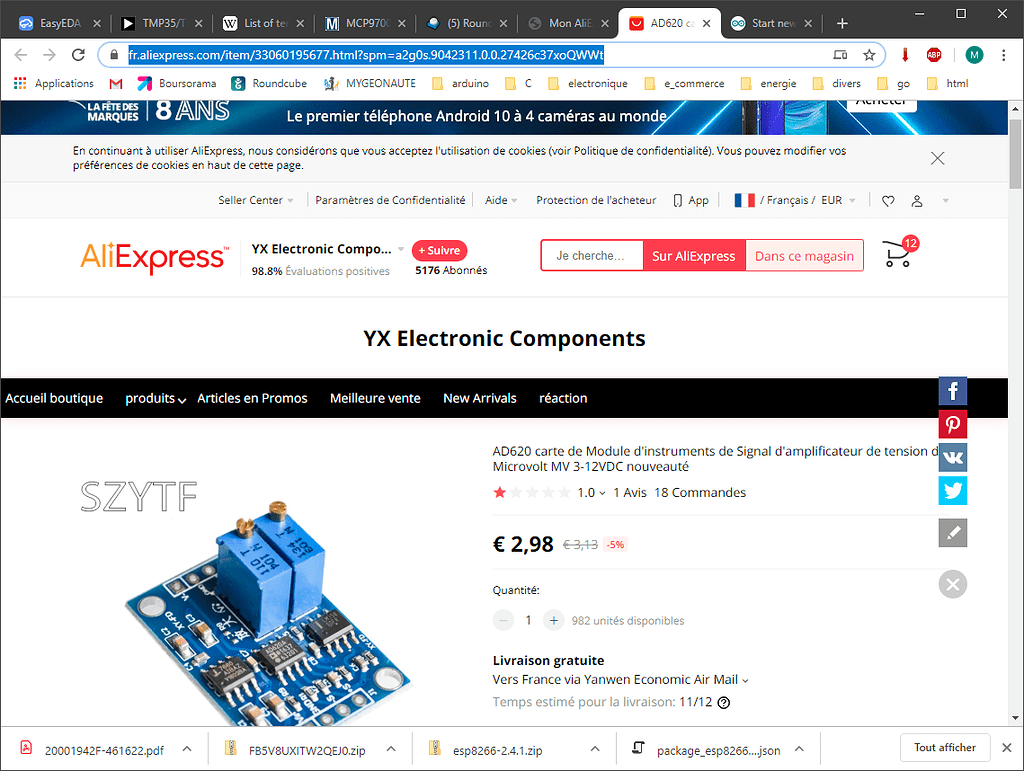Viewport: 1024px width, 771px height.
Task: Increase quantity with plus button
Action: click(553, 620)
